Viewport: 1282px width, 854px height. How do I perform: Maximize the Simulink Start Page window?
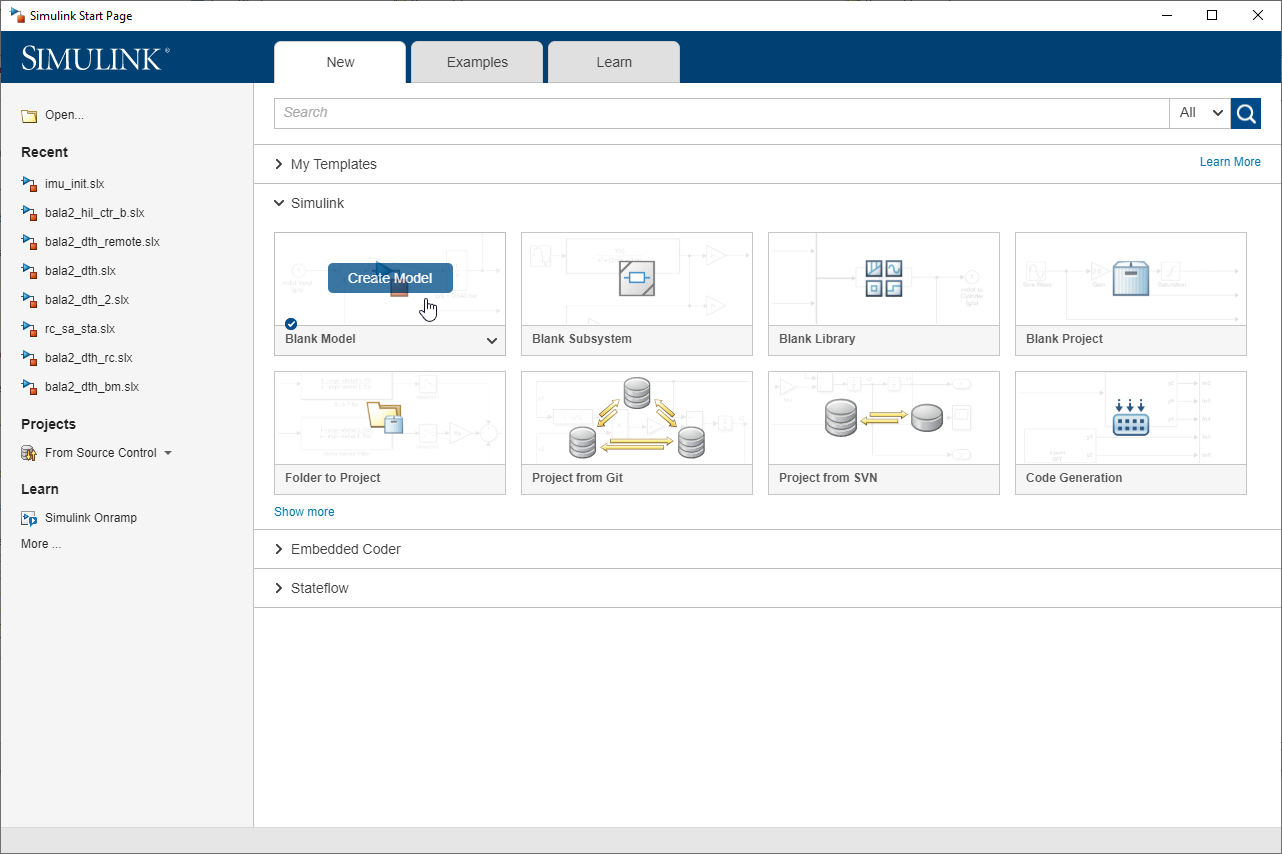[1212, 15]
